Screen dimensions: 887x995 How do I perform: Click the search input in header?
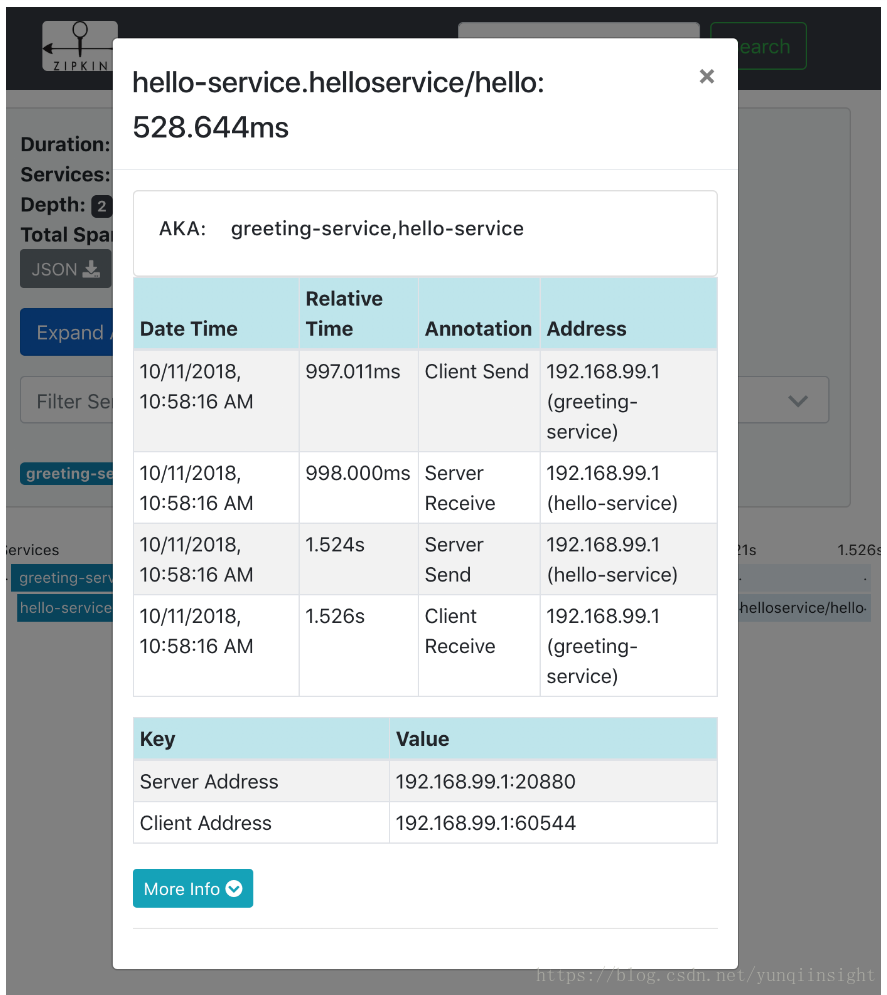(579, 30)
